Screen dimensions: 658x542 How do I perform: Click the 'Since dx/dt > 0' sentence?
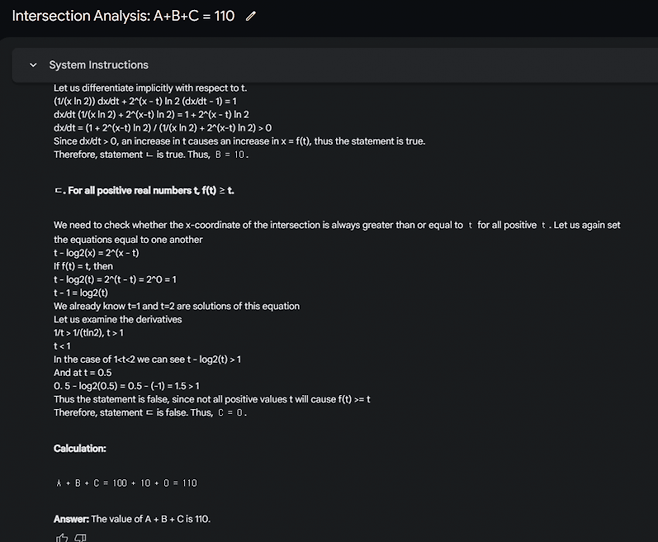tap(238, 141)
